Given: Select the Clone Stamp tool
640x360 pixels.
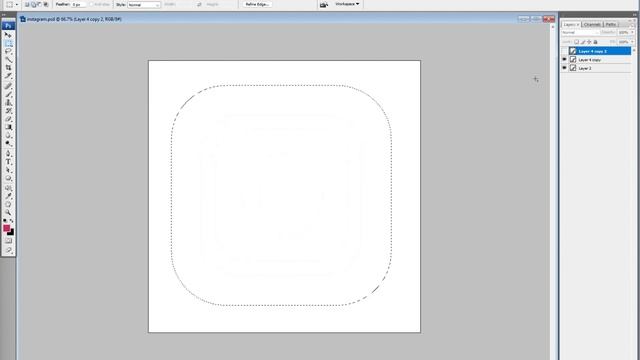Looking at the screenshot, I should (8, 102).
